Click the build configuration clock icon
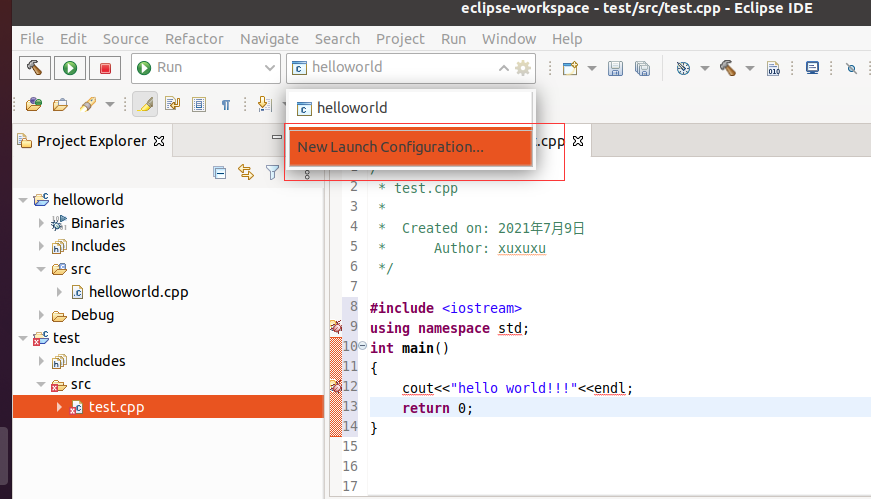The image size is (871, 499). point(683,68)
